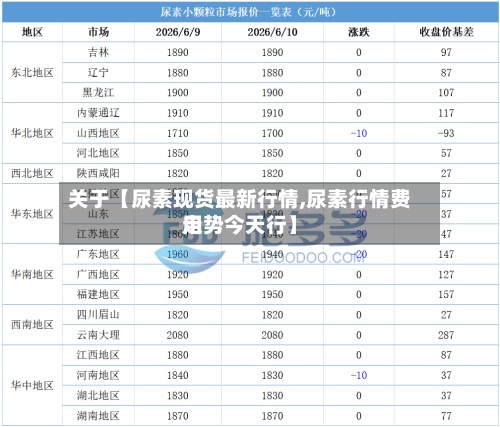Click the 2026/6/9 price 1950 for 福建地区

[x=178, y=295]
